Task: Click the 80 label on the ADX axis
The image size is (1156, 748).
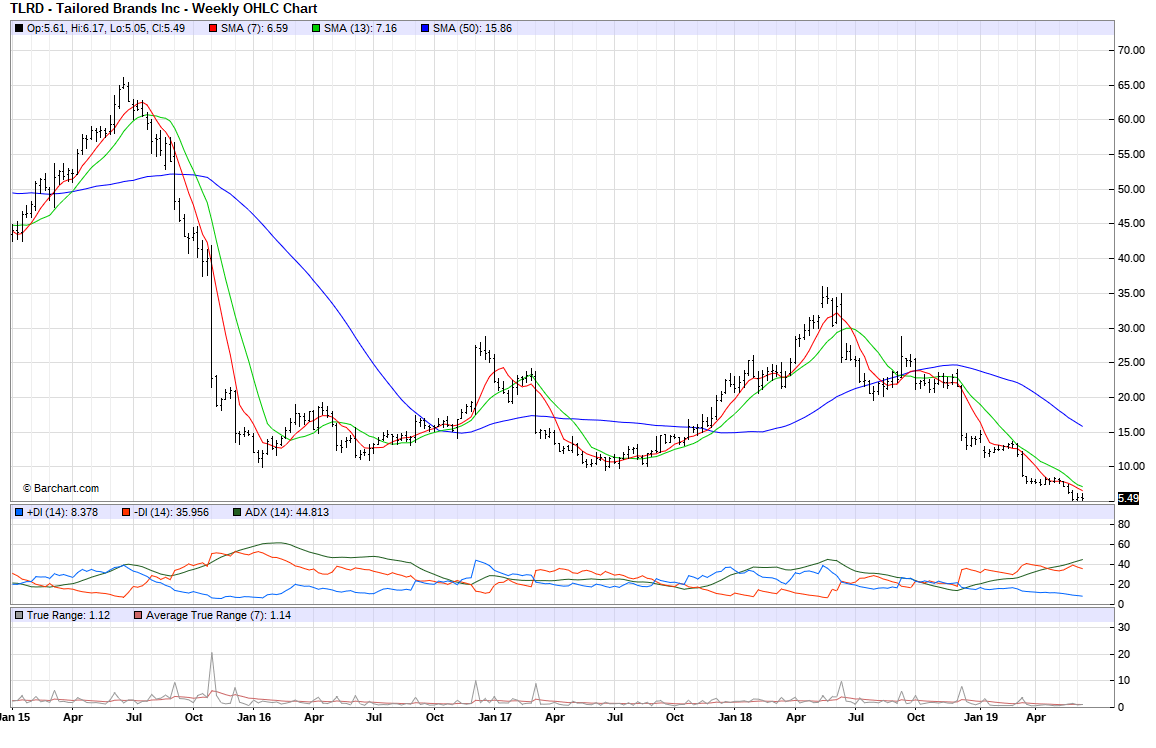Action: (x=1124, y=525)
